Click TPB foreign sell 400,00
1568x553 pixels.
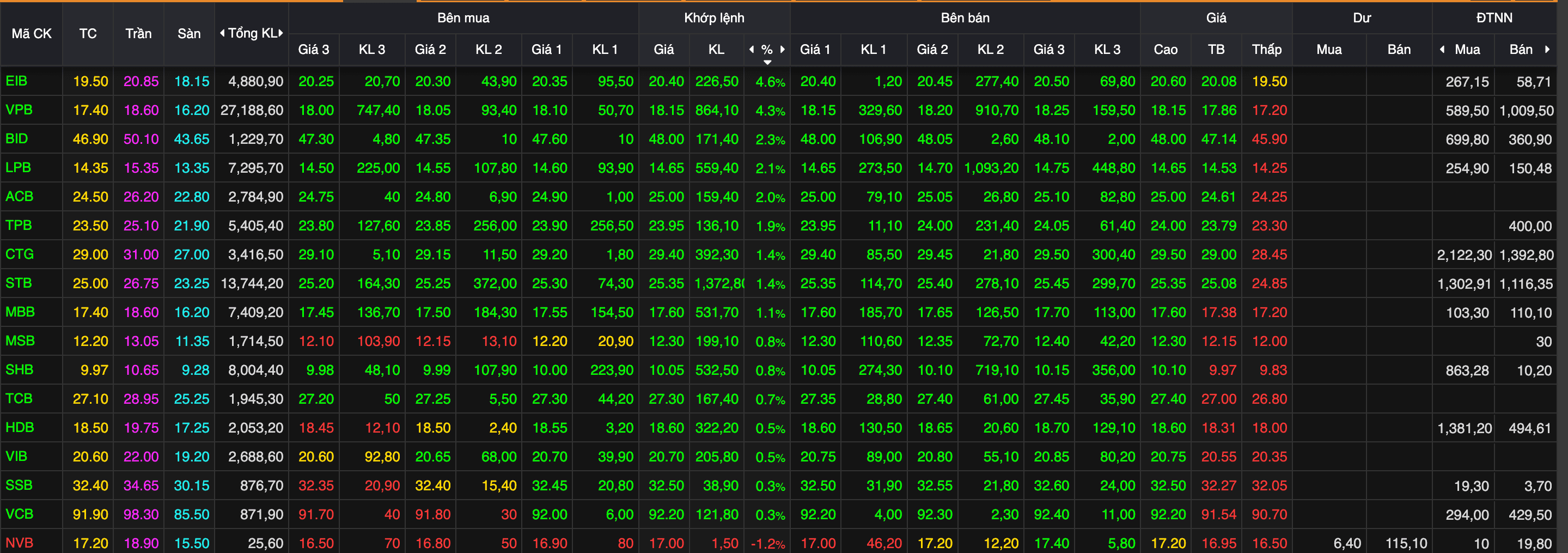pos(1530,226)
